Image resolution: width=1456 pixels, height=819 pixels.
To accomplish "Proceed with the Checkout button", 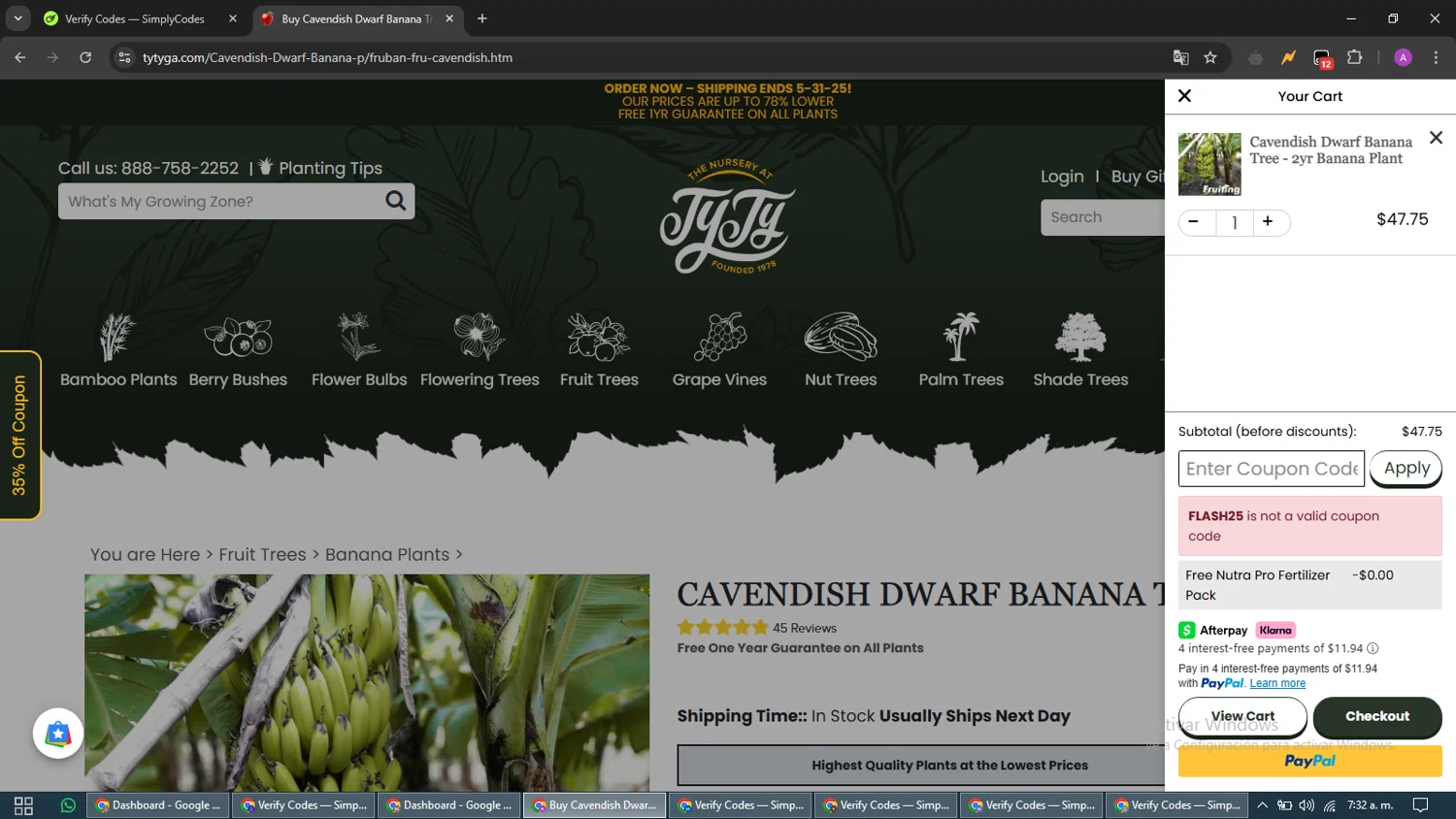I will [1377, 716].
